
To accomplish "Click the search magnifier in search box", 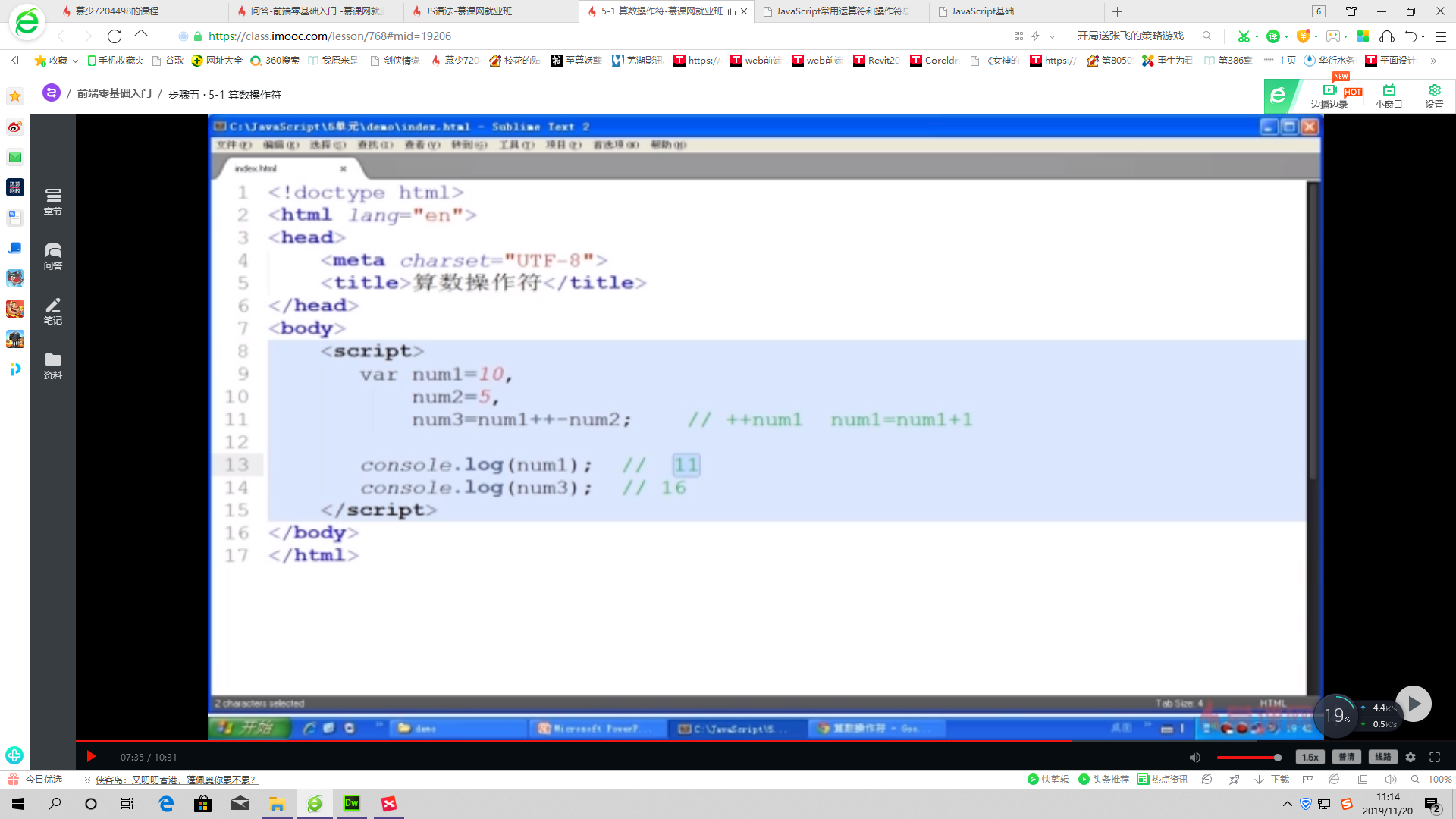I will click(1207, 36).
